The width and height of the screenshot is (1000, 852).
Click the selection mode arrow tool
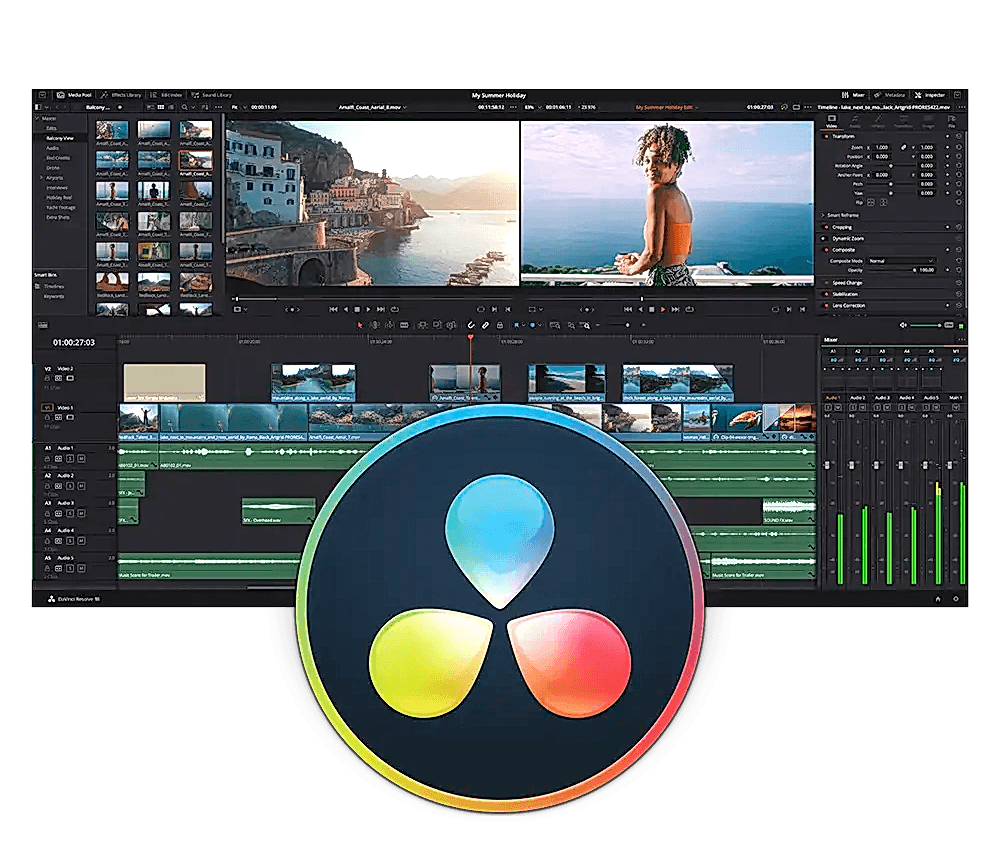(361, 325)
